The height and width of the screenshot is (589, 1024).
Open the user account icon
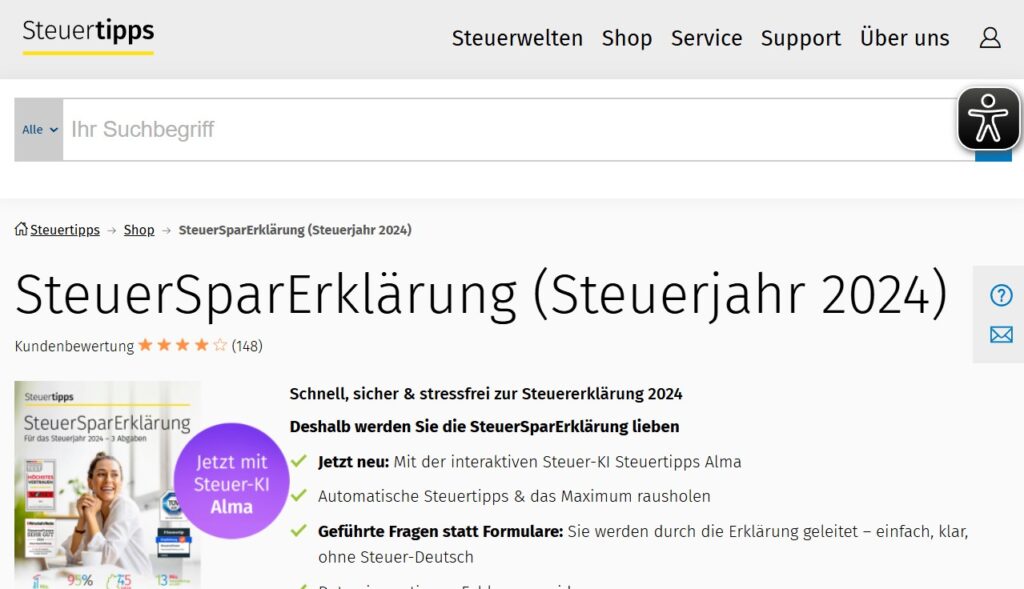pyautogui.click(x=990, y=38)
